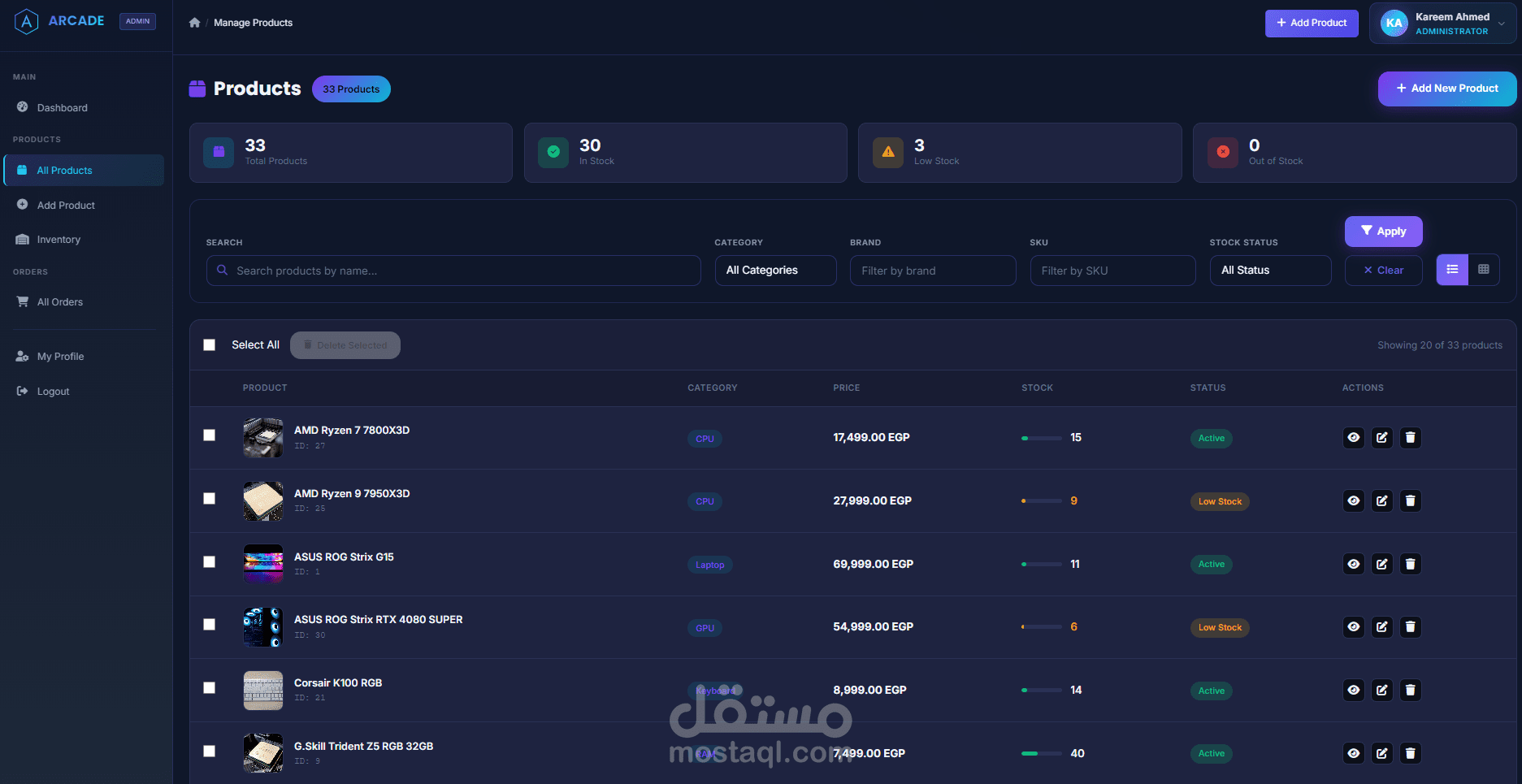Open Dashboard in the sidebar
Viewport: 1522px width, 784px height.
point(85,108)
